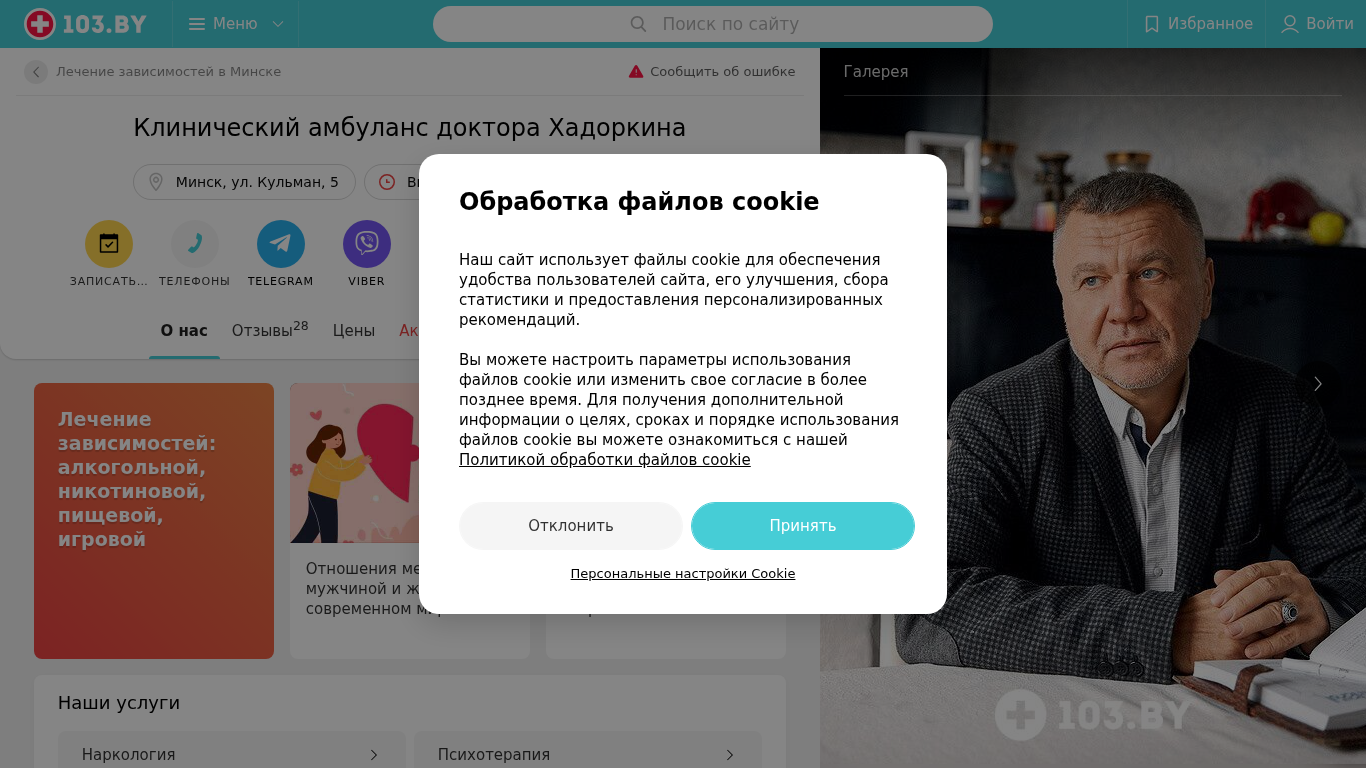Image resolution: width=1366 pixels, height=768 pixels.
Task: Click the Войти user icon
Action: [1290, 24]
